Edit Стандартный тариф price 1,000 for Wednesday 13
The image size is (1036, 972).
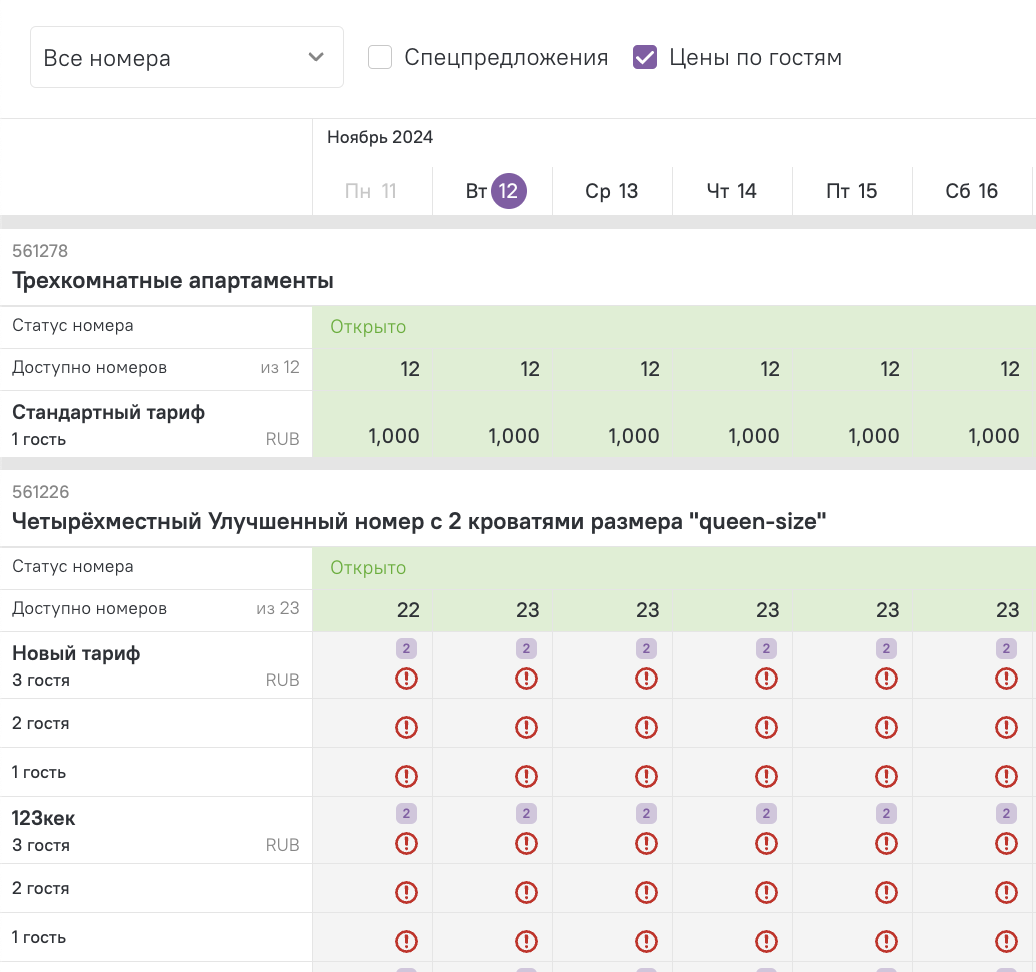coord(634,436)
